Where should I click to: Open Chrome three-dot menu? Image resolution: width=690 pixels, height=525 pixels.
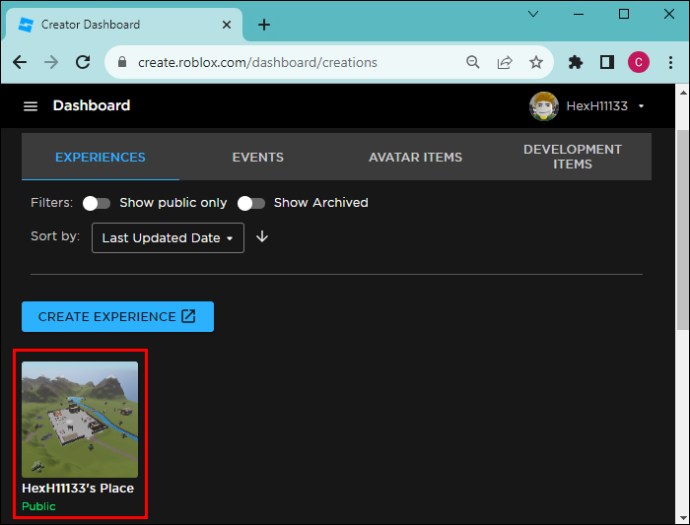(x=670, y=62)
